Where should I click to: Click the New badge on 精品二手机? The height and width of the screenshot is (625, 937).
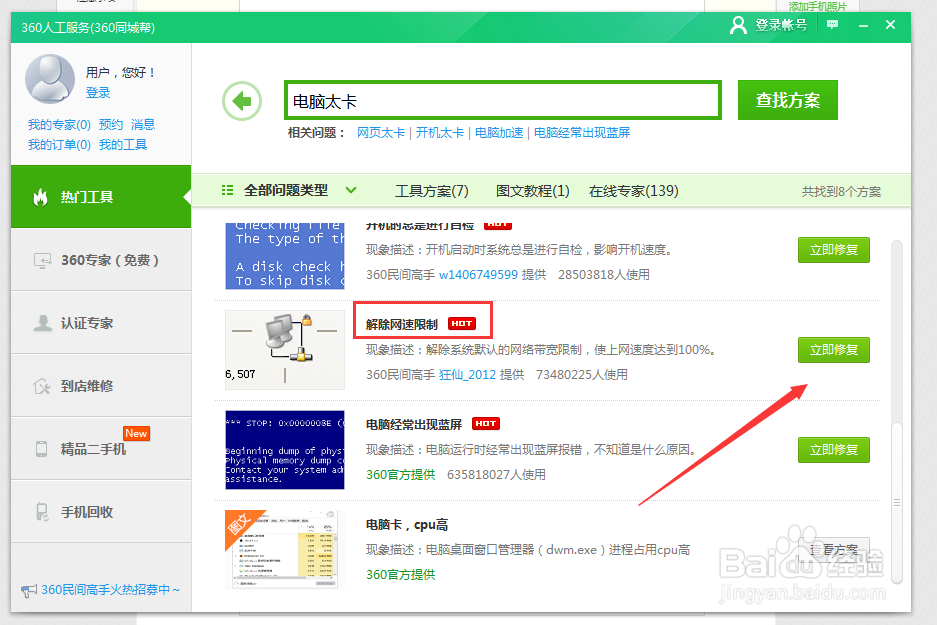point(136,433)
